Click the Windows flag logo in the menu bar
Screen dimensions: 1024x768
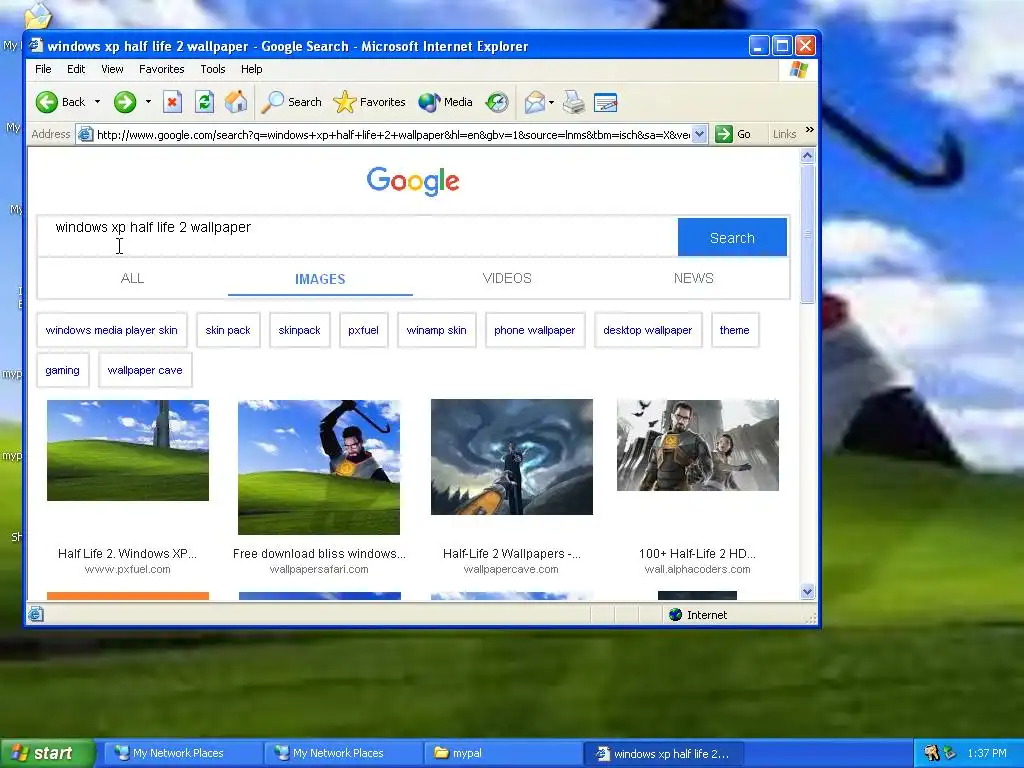[798, 69]
